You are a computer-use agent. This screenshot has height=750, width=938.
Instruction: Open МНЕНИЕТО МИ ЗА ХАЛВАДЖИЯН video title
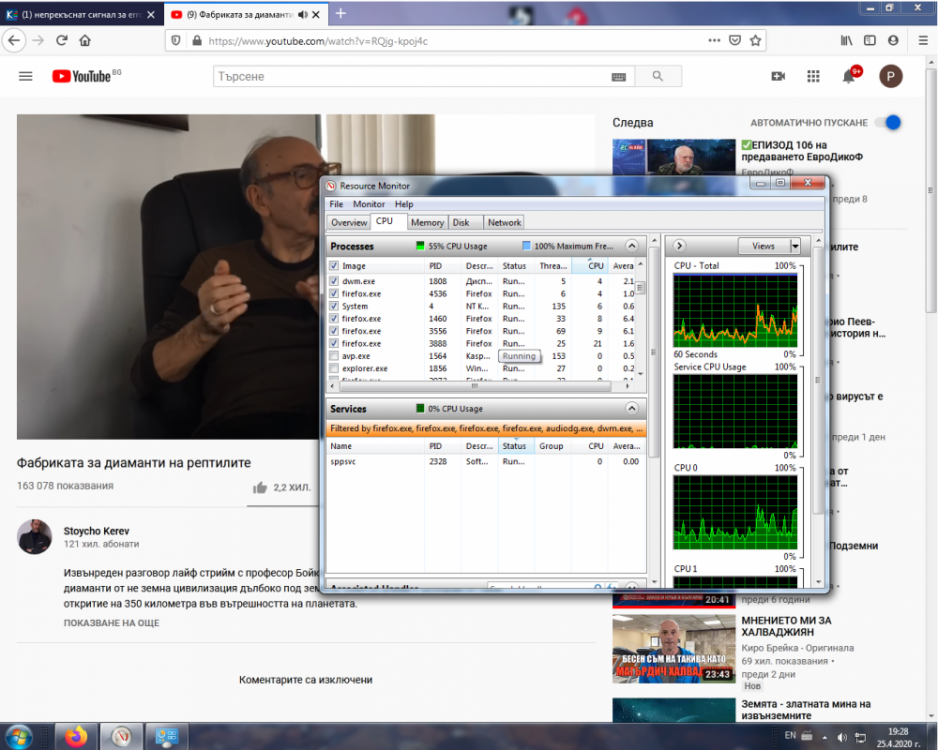click(786, 626)
